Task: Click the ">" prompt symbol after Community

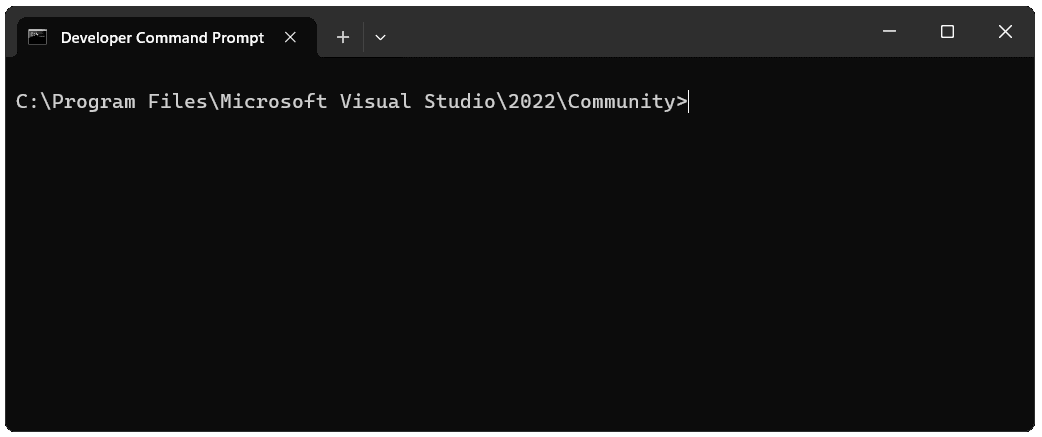Action: [682, 101]
